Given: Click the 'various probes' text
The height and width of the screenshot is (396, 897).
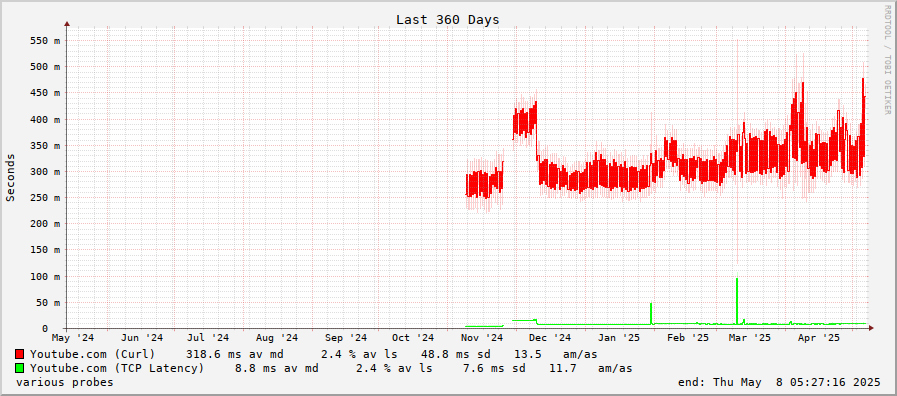Looking at the screenshot, I should (65, 382).
